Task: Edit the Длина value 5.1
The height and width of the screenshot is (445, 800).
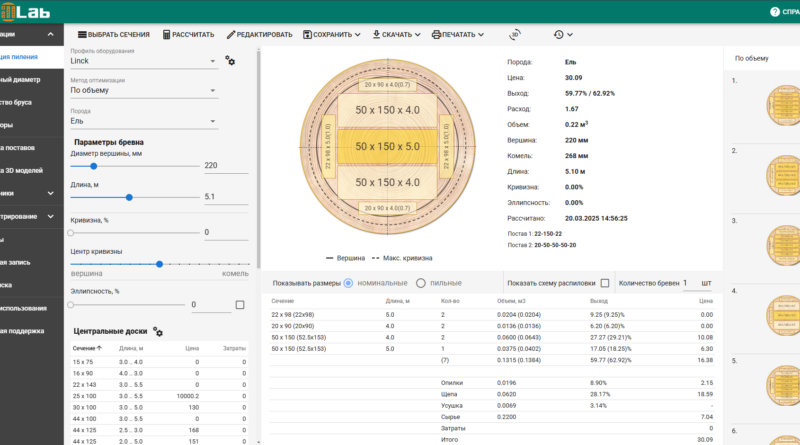Action: pos(226,196)
